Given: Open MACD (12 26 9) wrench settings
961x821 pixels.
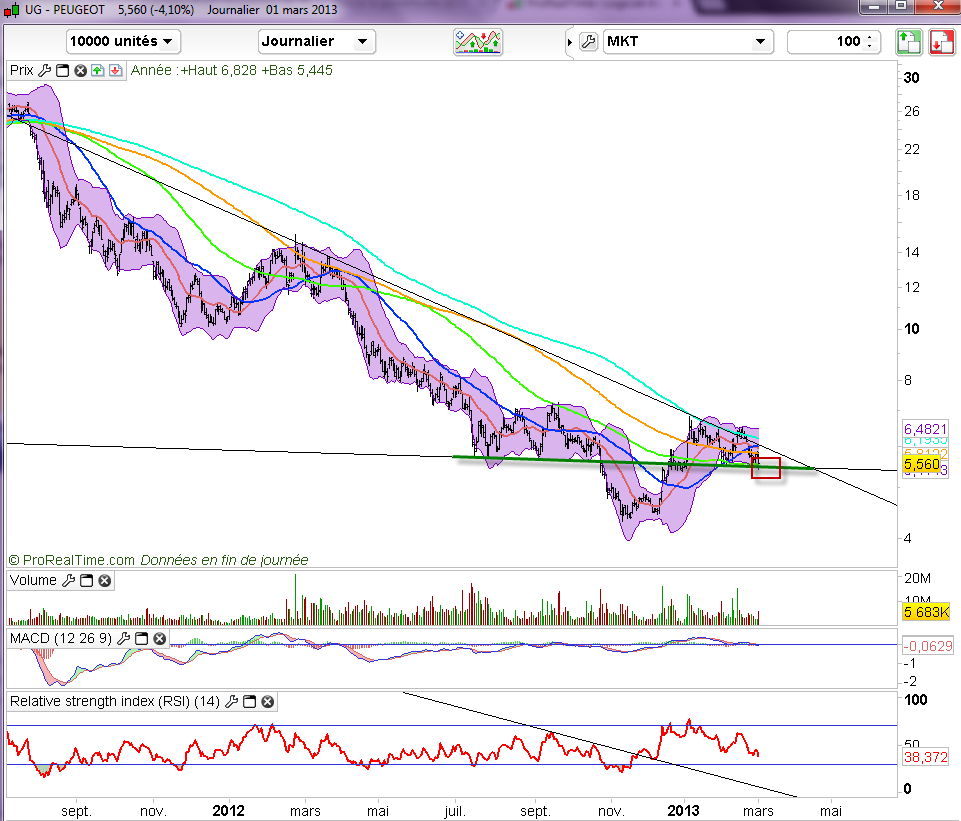Looking at the screenshot, I should 123,638.
